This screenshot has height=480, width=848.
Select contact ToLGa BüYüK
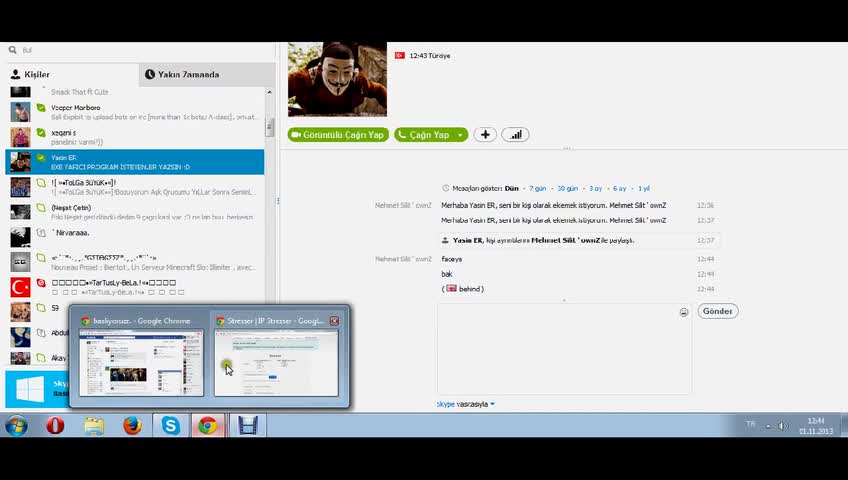[x=135, y=187]
